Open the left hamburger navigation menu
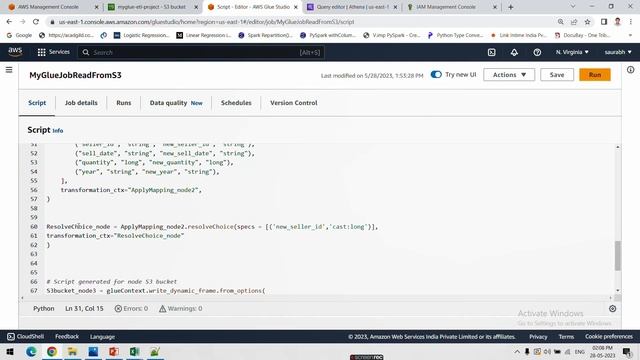 click(9, 70)
